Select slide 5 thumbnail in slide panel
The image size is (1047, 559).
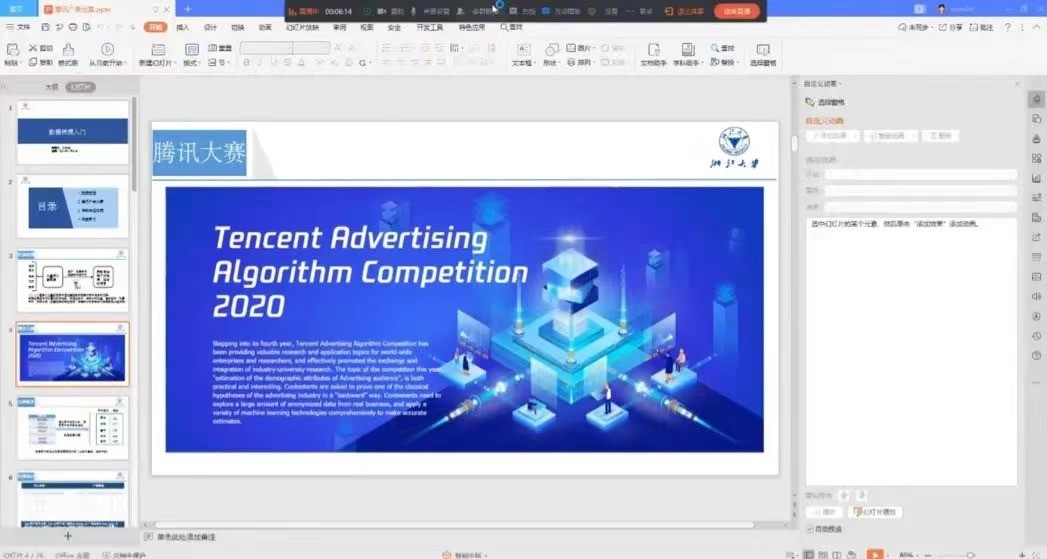tap(73, 428)
